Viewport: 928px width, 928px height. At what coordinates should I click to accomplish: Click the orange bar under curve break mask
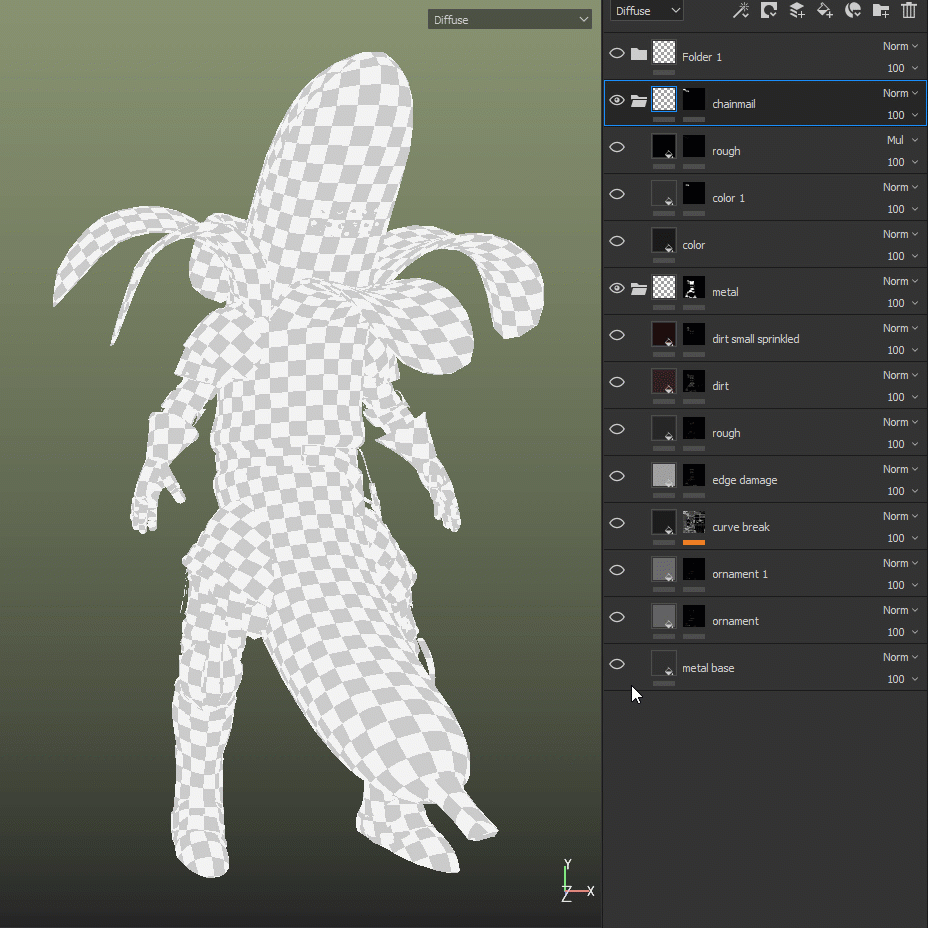(x=694, y=542)
